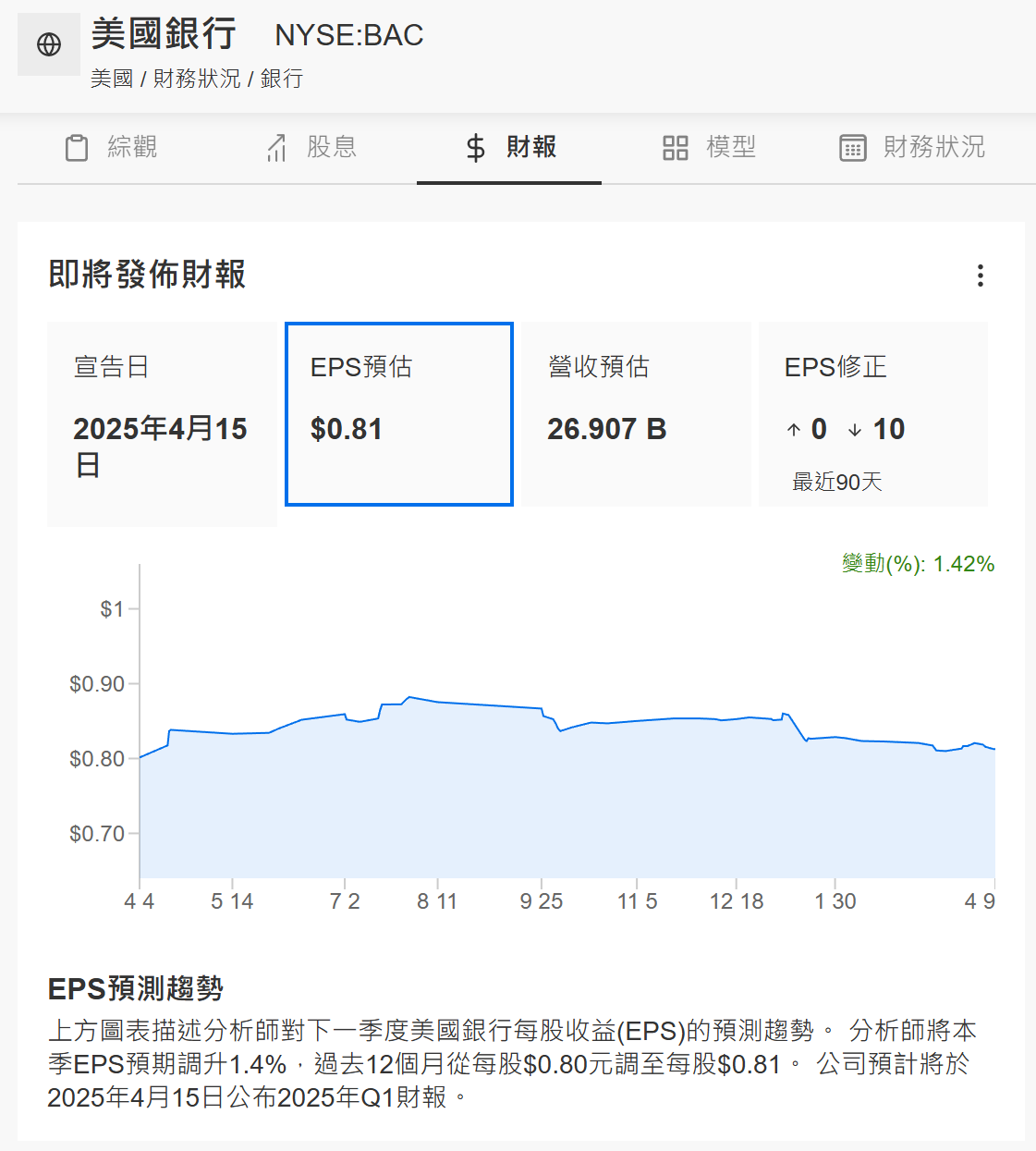Select the EPS預估 card

tap(399, 414)
